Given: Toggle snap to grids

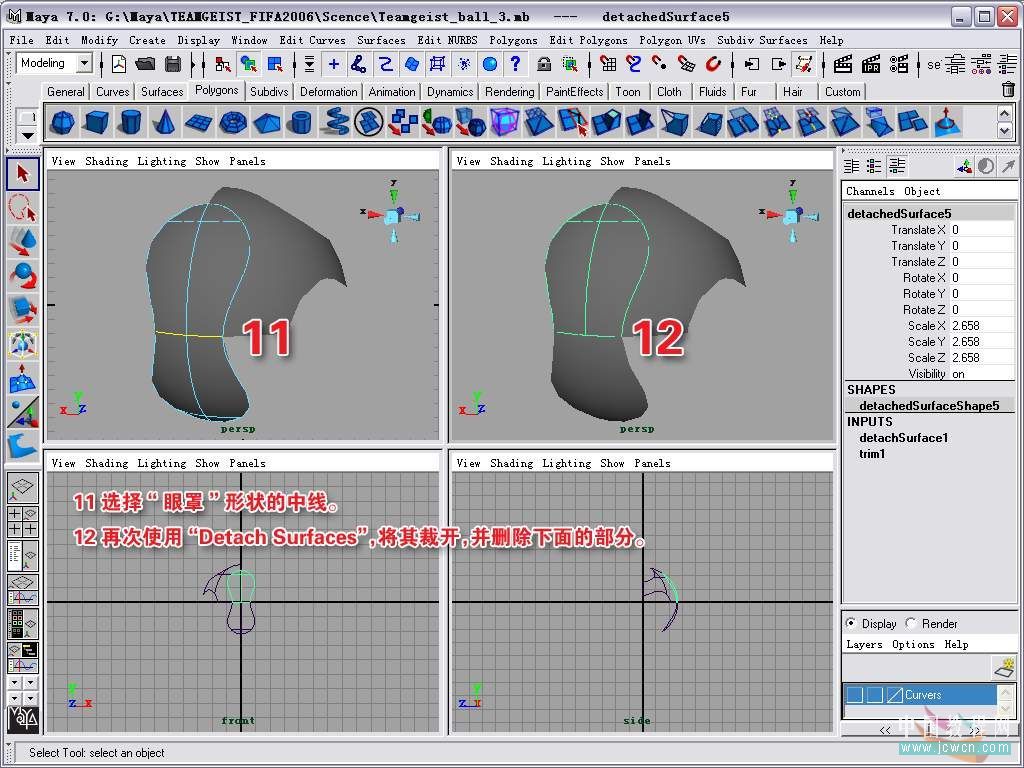Looking at the screenshot, I should pos(608,64).
